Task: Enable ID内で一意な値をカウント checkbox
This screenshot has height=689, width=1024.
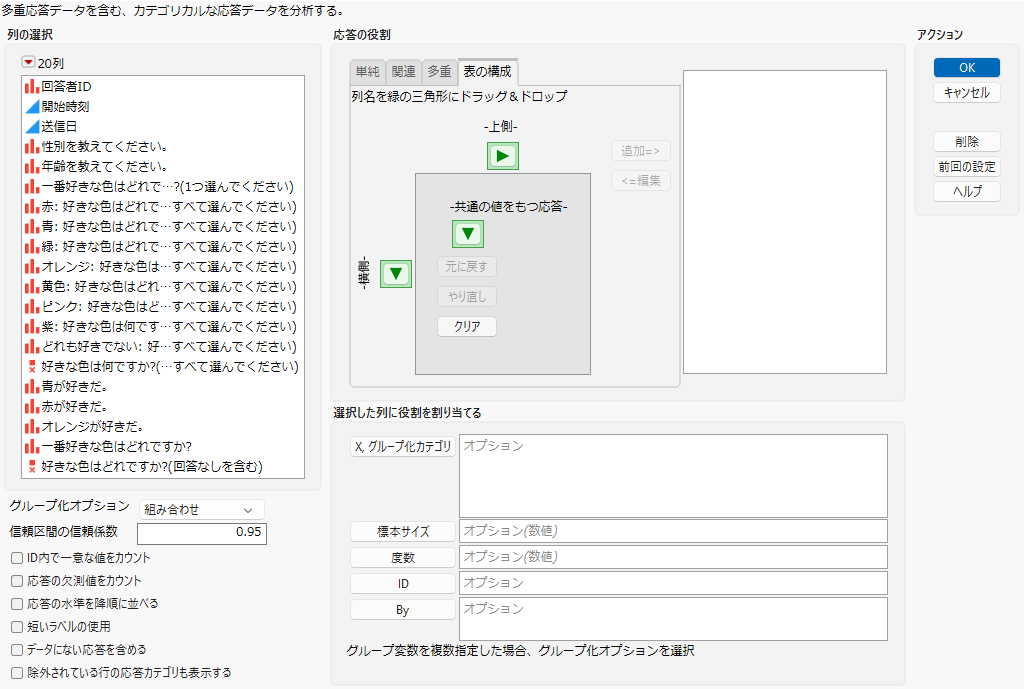Action: click(x=17, y=558)
